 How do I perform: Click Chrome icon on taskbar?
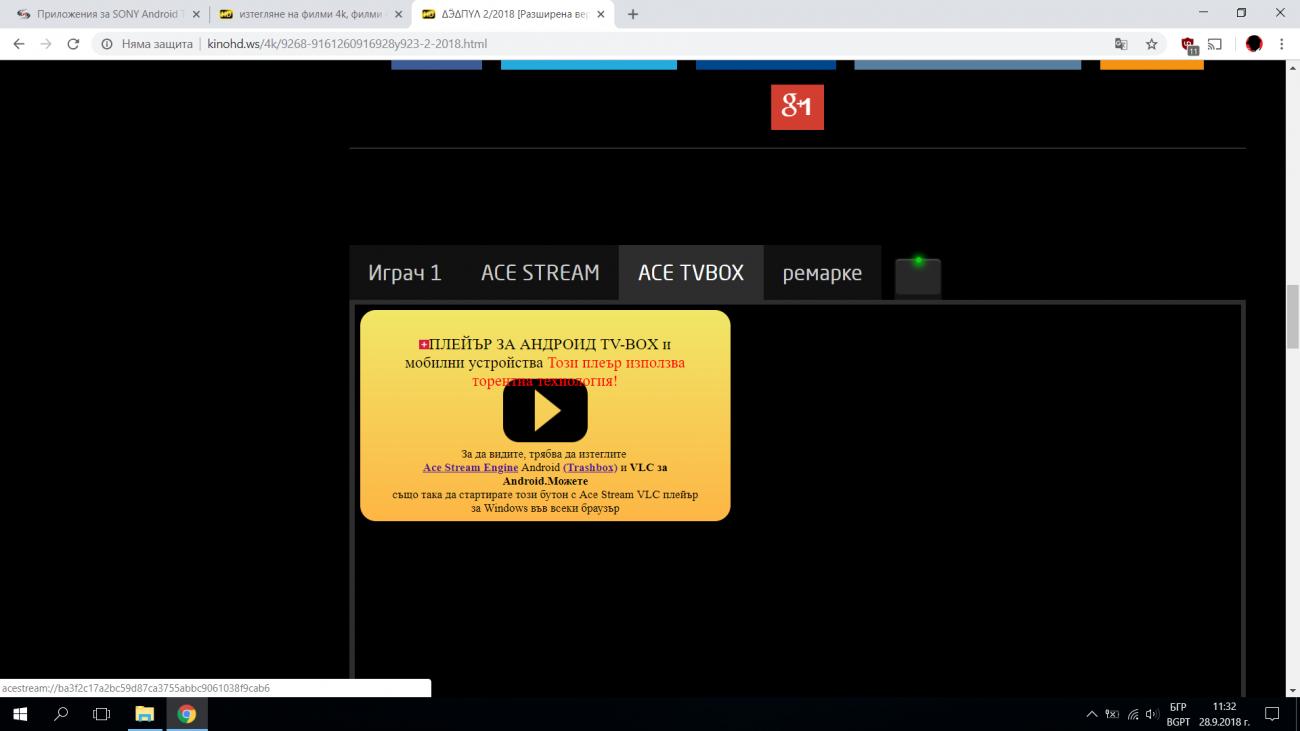186,714
